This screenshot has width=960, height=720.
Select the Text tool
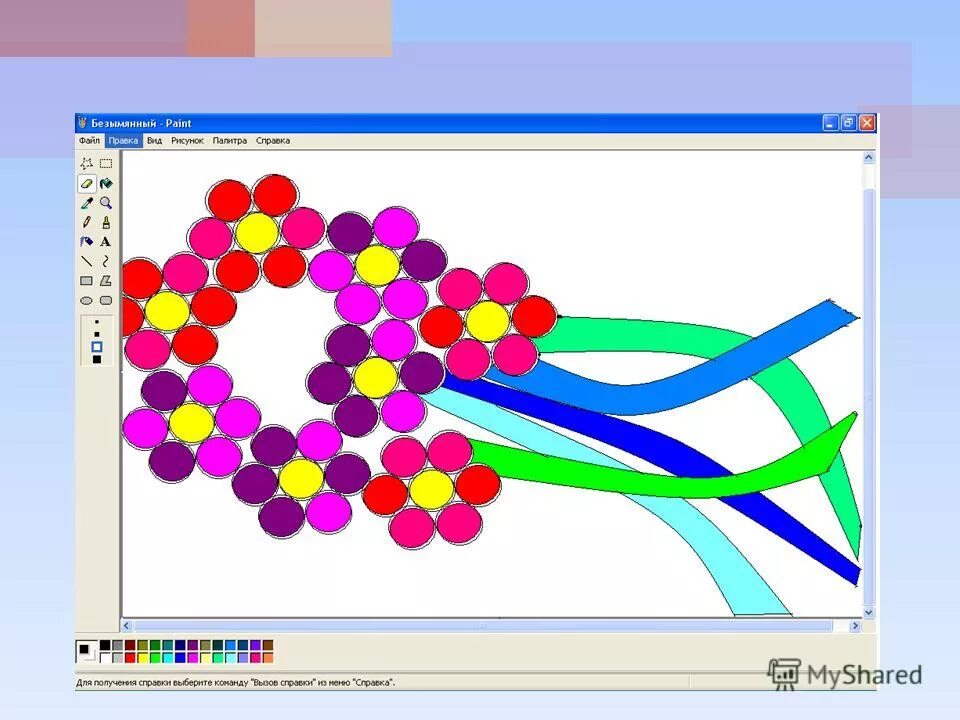pos(105,241)
